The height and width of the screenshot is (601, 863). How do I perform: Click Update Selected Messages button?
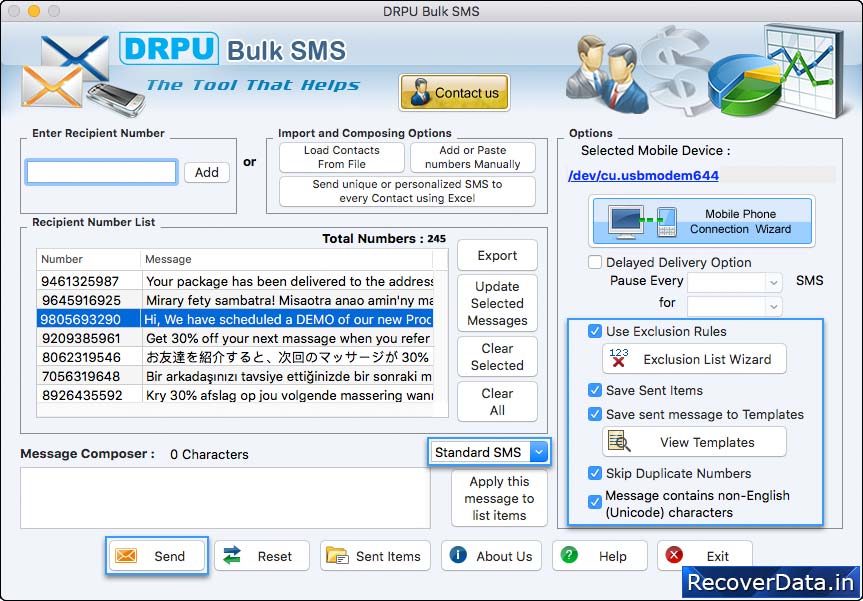click(497, 303)
